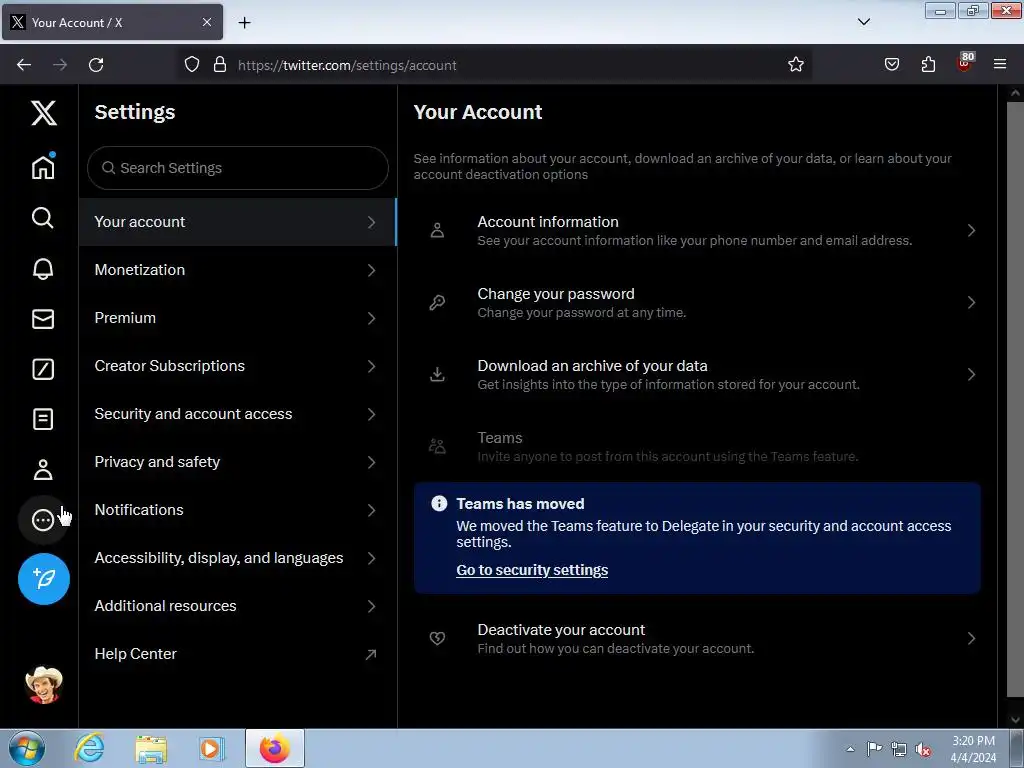Viewport: 1024px width, 768px height.
Task: Open uBlock extension icon with 80 badge
Action: tap(965, 62)
